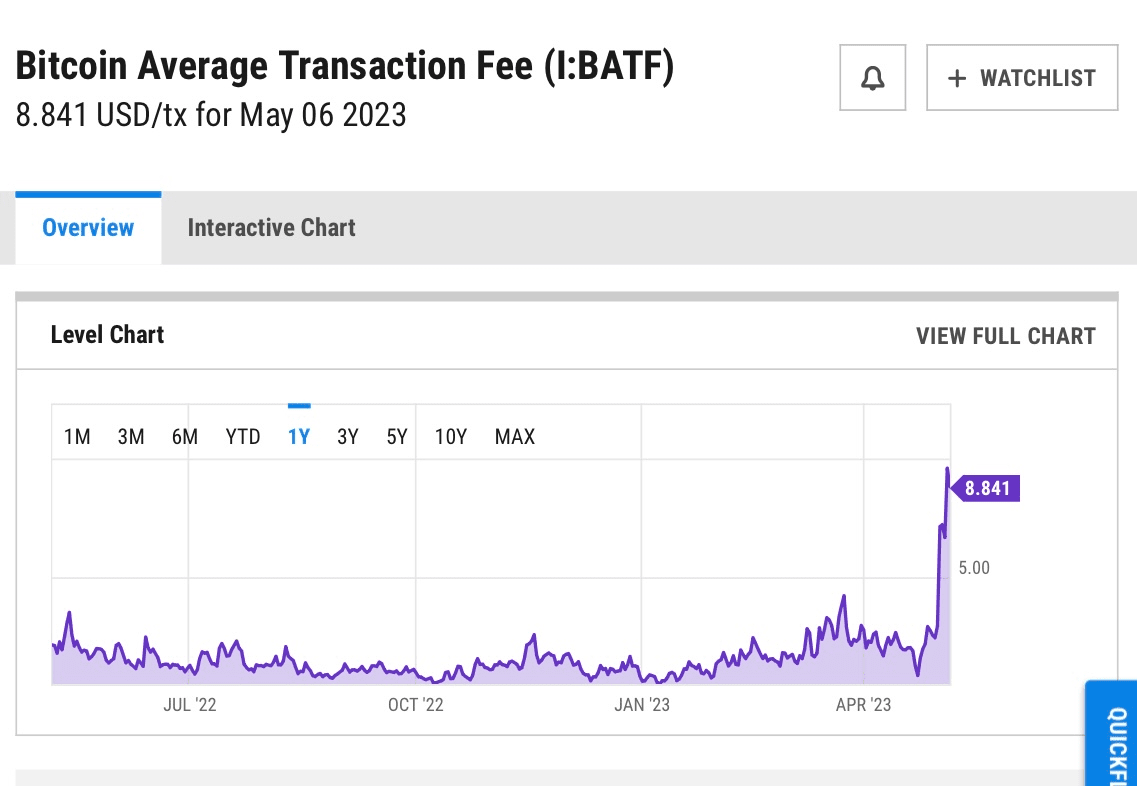Click the Level Chart heading
The width and height of the screenshot is (1137, 786).
[107, 334]
